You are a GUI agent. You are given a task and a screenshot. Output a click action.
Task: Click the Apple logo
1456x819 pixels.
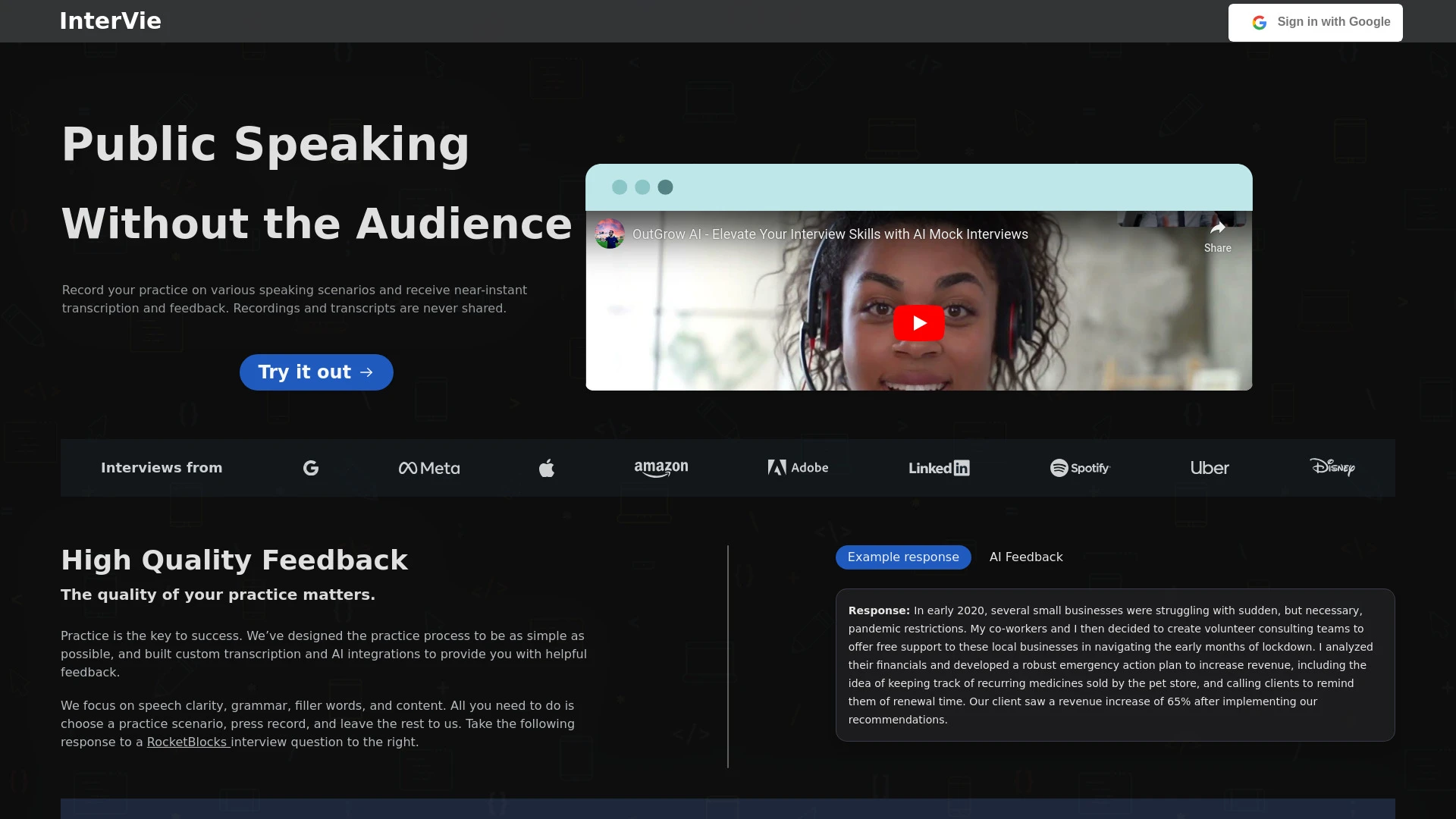coord(547,468)
